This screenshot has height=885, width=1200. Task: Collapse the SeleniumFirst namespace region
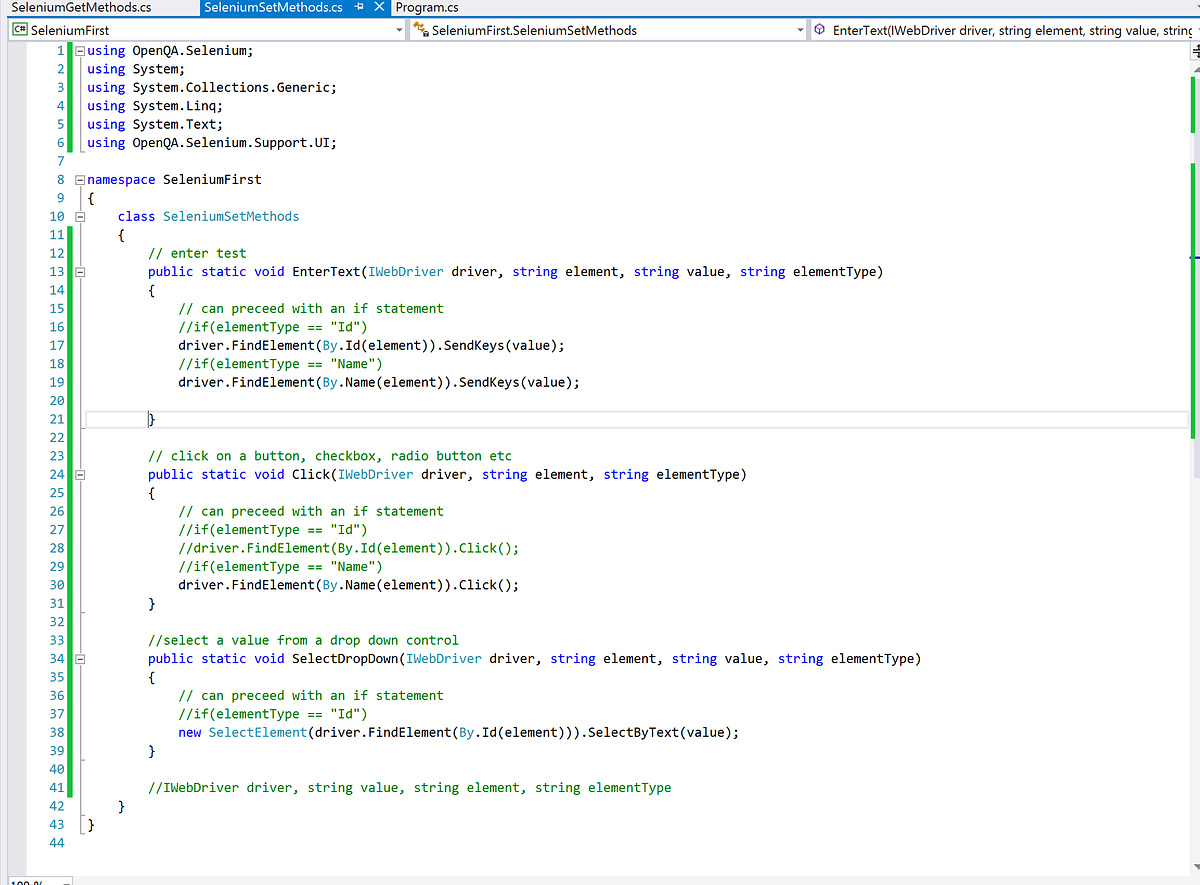(x=79, y=179)
